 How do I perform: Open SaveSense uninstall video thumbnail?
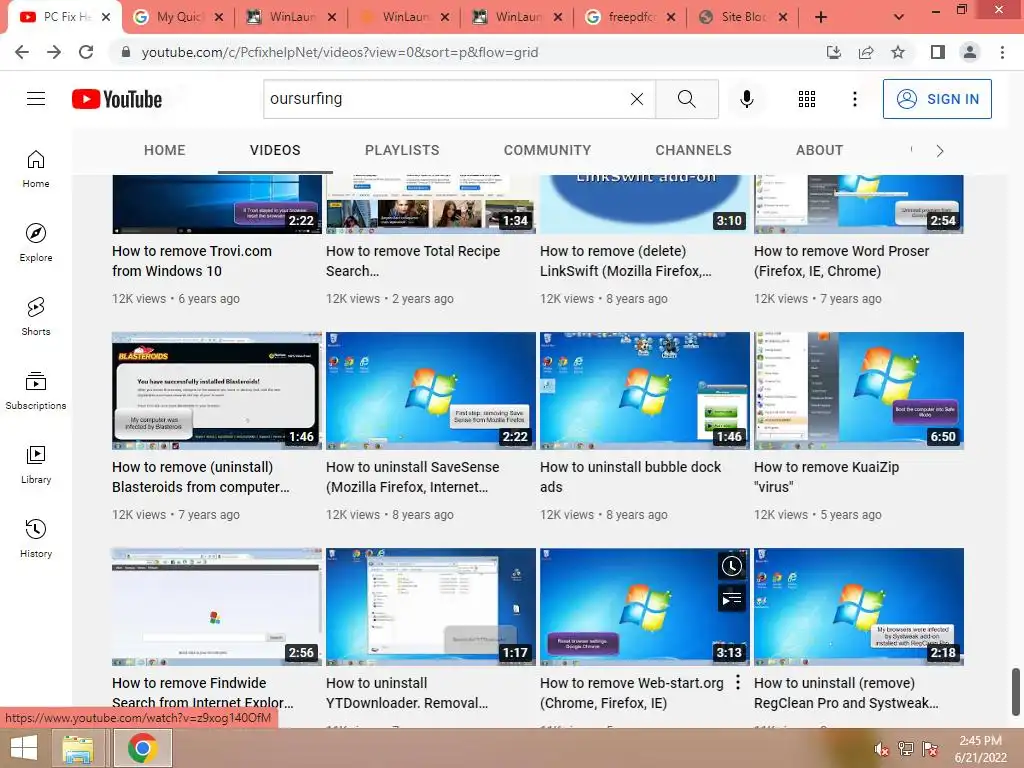coord(430,391)
